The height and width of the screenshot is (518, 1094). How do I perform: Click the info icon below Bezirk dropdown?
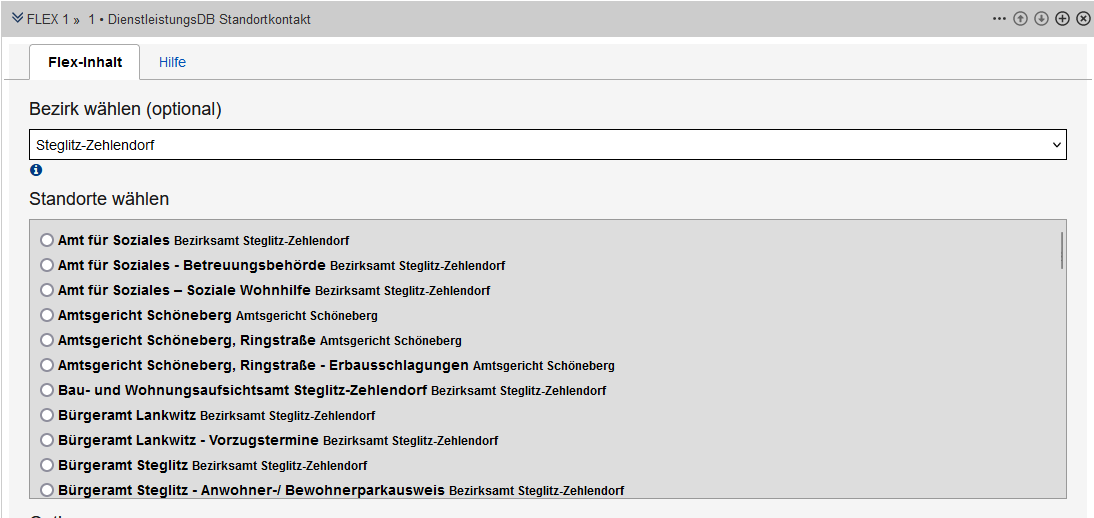[x=36, y=170]
